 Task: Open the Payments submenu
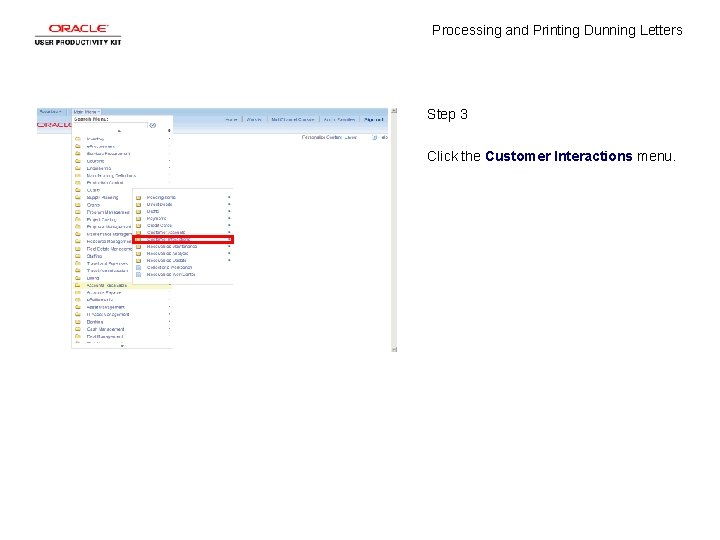(157, 219)
